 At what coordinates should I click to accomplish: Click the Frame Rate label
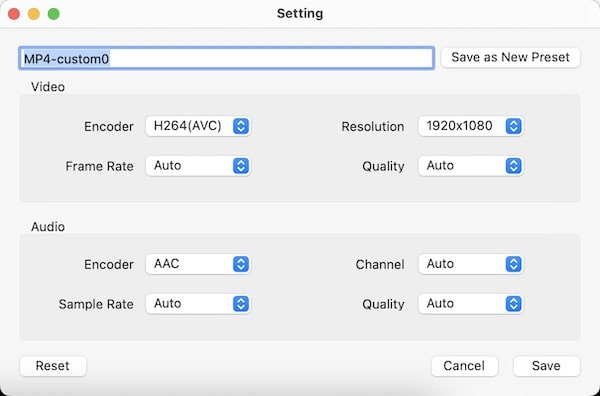click(x=99, y=166)
